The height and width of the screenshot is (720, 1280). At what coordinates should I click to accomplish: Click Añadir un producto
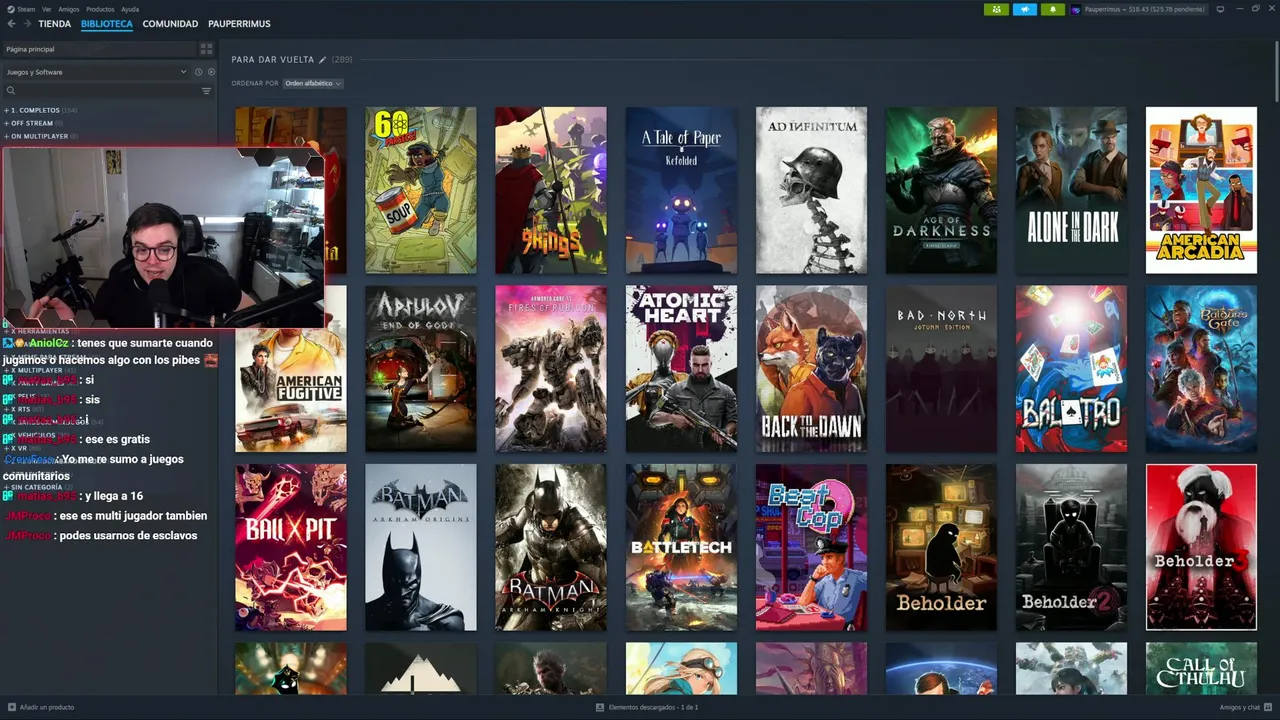click(40, 707)
